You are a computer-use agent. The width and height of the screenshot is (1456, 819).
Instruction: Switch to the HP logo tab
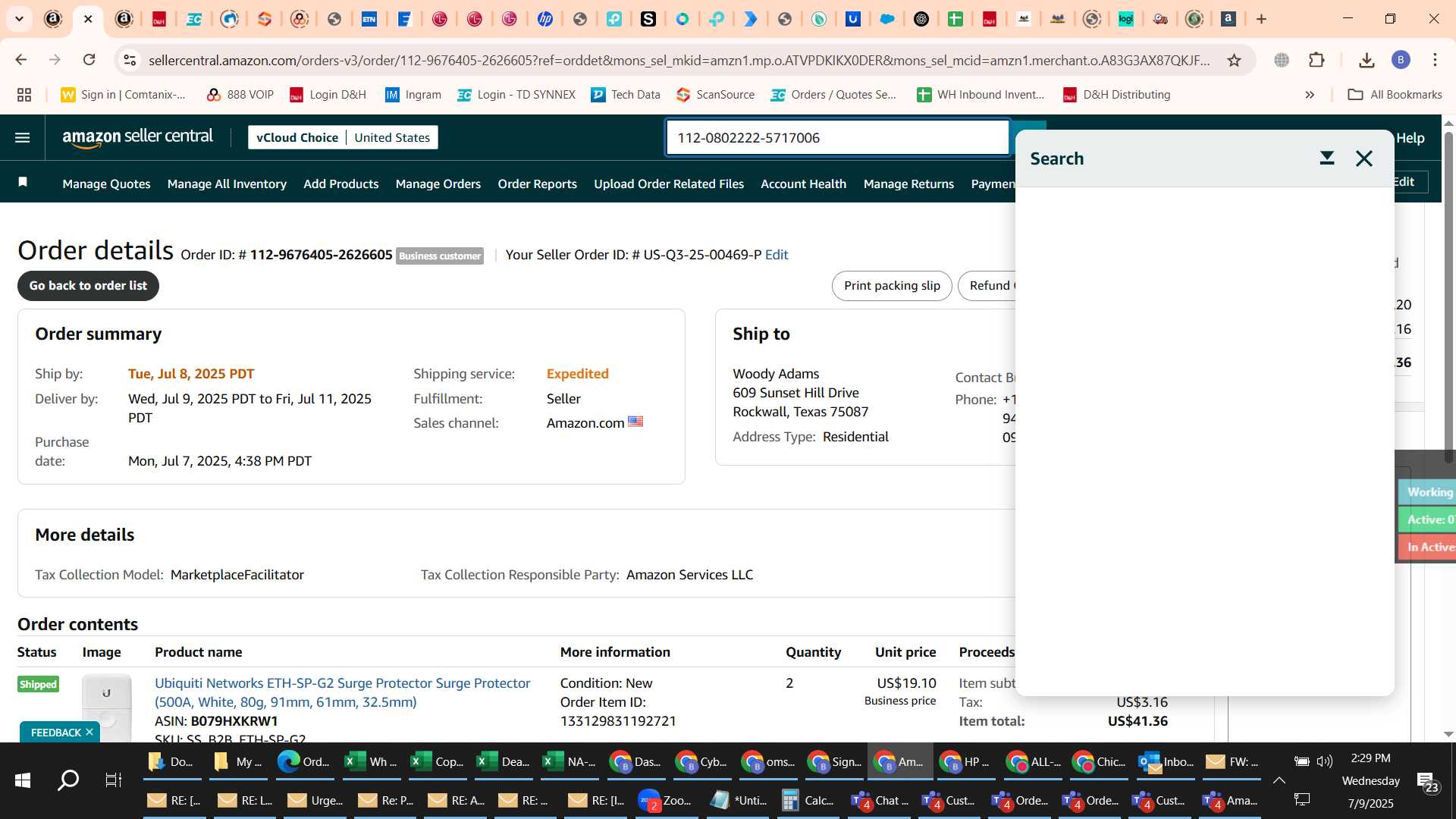[x=544, y=19]
